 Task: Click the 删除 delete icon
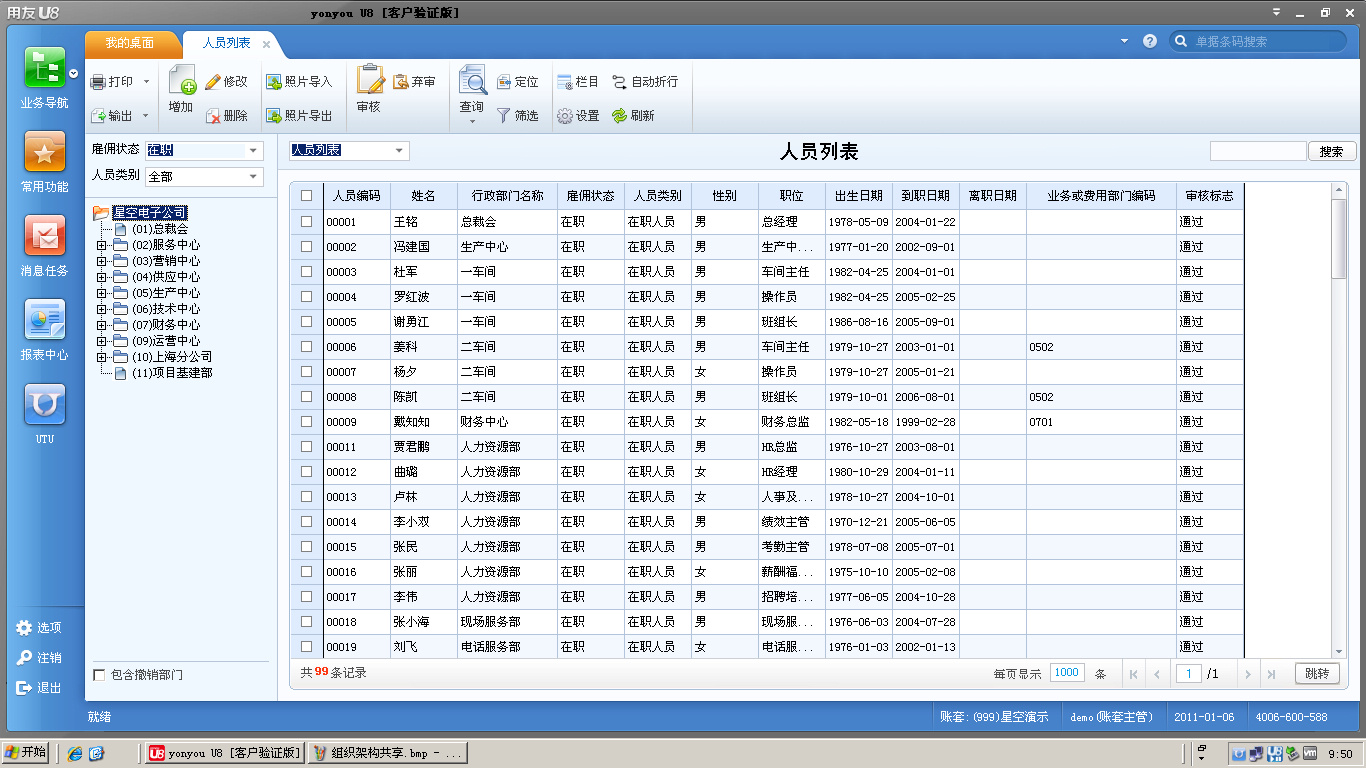tap(213, 116)
